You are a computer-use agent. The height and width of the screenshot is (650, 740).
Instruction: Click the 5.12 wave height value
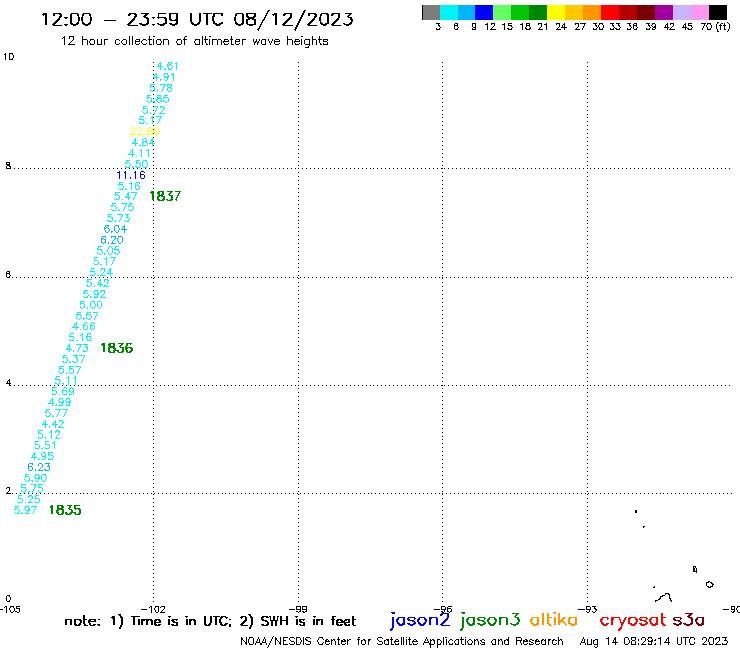[49, 434]
